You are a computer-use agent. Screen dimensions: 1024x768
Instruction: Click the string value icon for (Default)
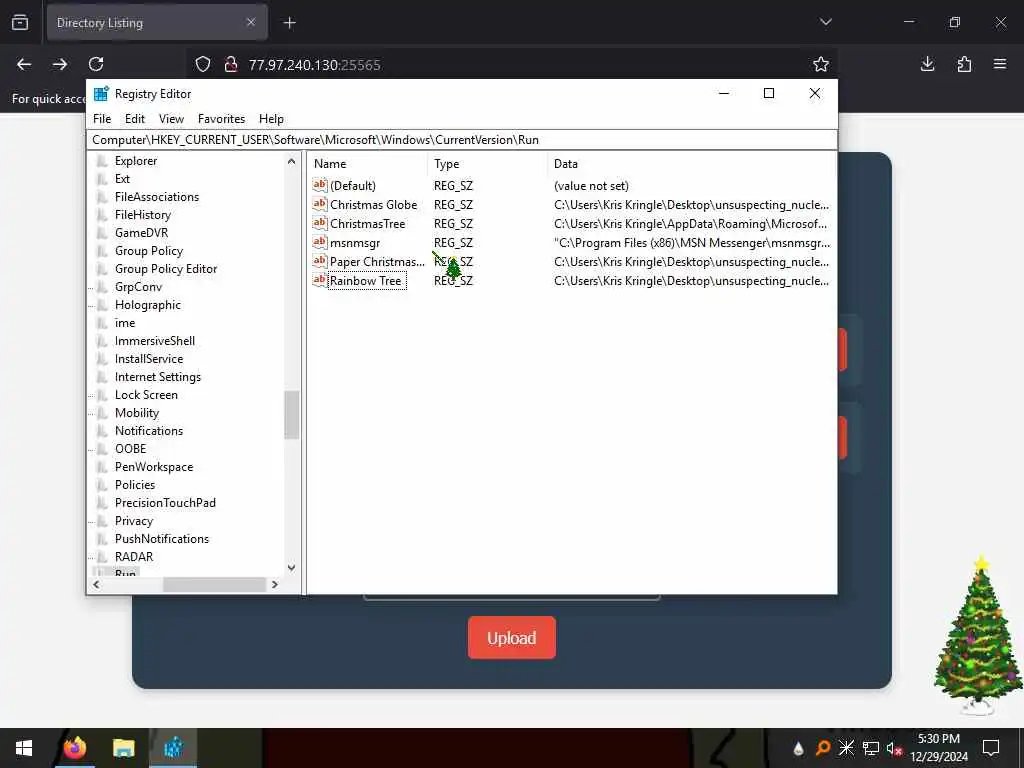pyautogui.click(x=319, y=185)
